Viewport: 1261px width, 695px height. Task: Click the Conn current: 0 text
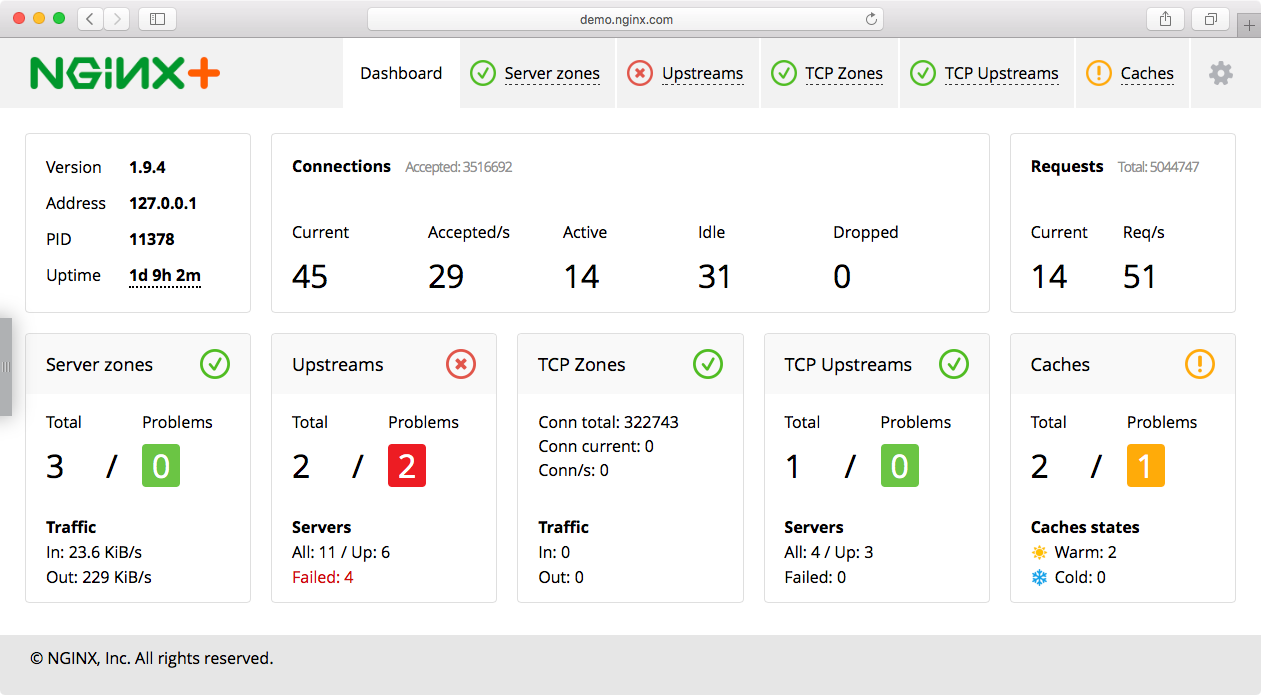pos(596,446)
